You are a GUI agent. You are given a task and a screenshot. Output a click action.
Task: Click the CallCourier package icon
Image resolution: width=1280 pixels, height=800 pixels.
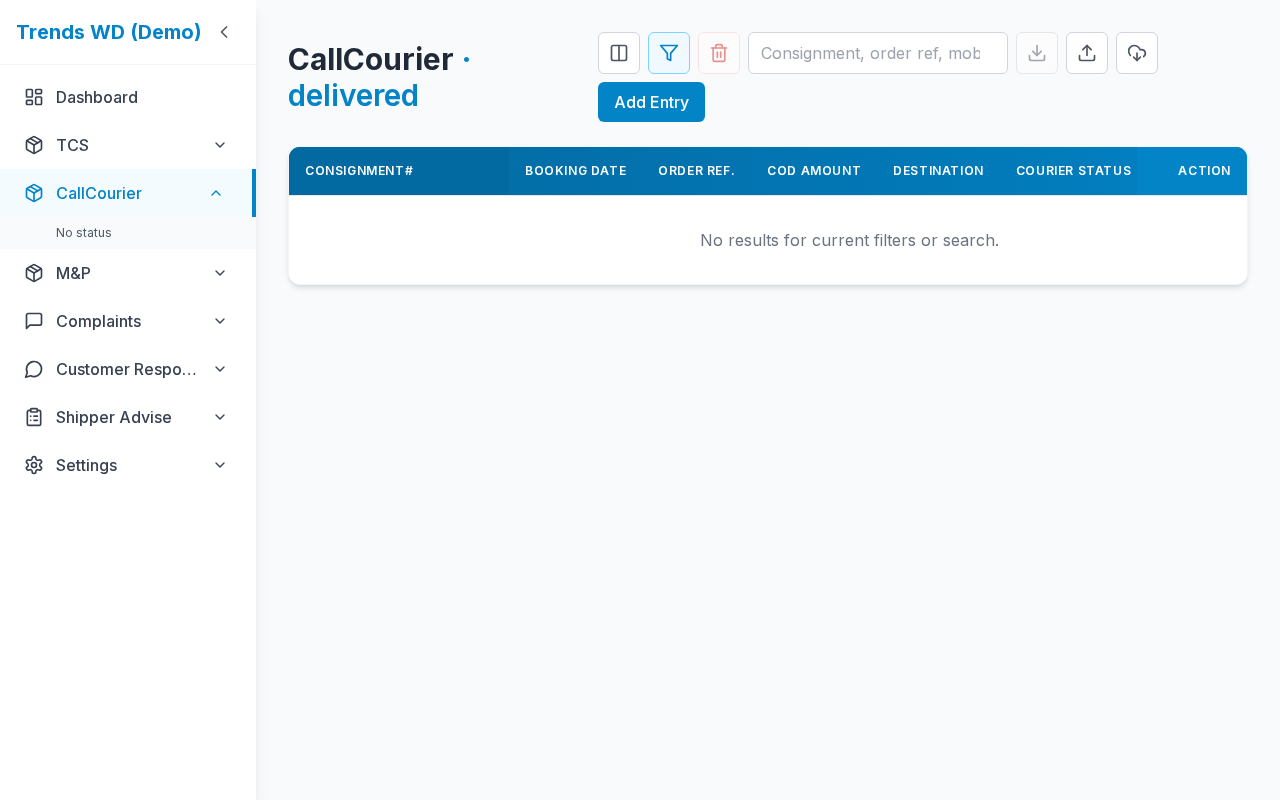[34, 193]
